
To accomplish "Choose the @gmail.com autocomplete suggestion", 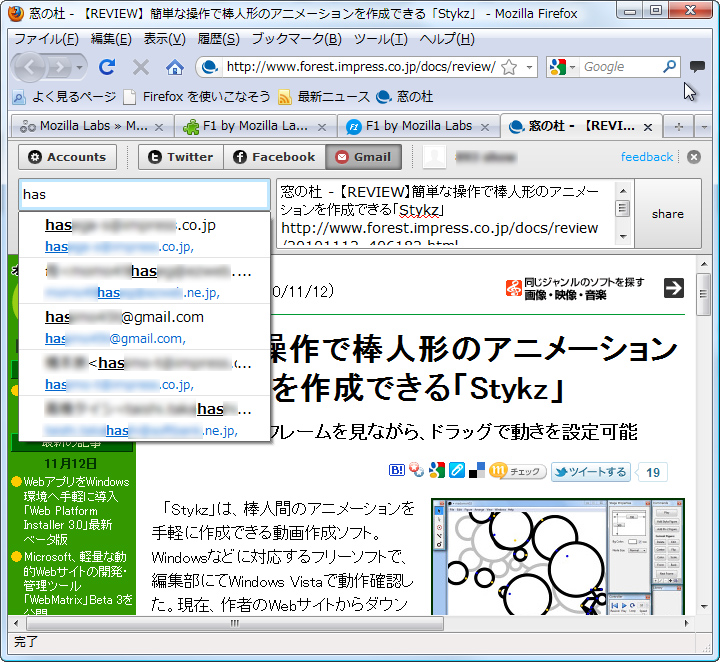I will tap(144, 327).
